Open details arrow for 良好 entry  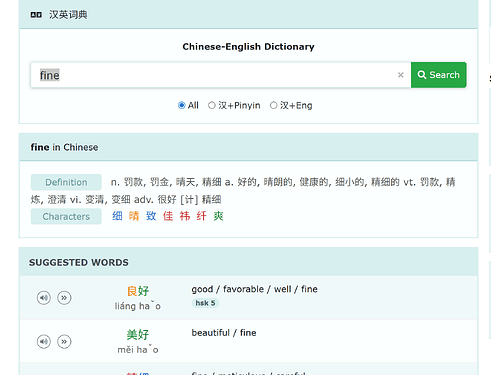64,298
